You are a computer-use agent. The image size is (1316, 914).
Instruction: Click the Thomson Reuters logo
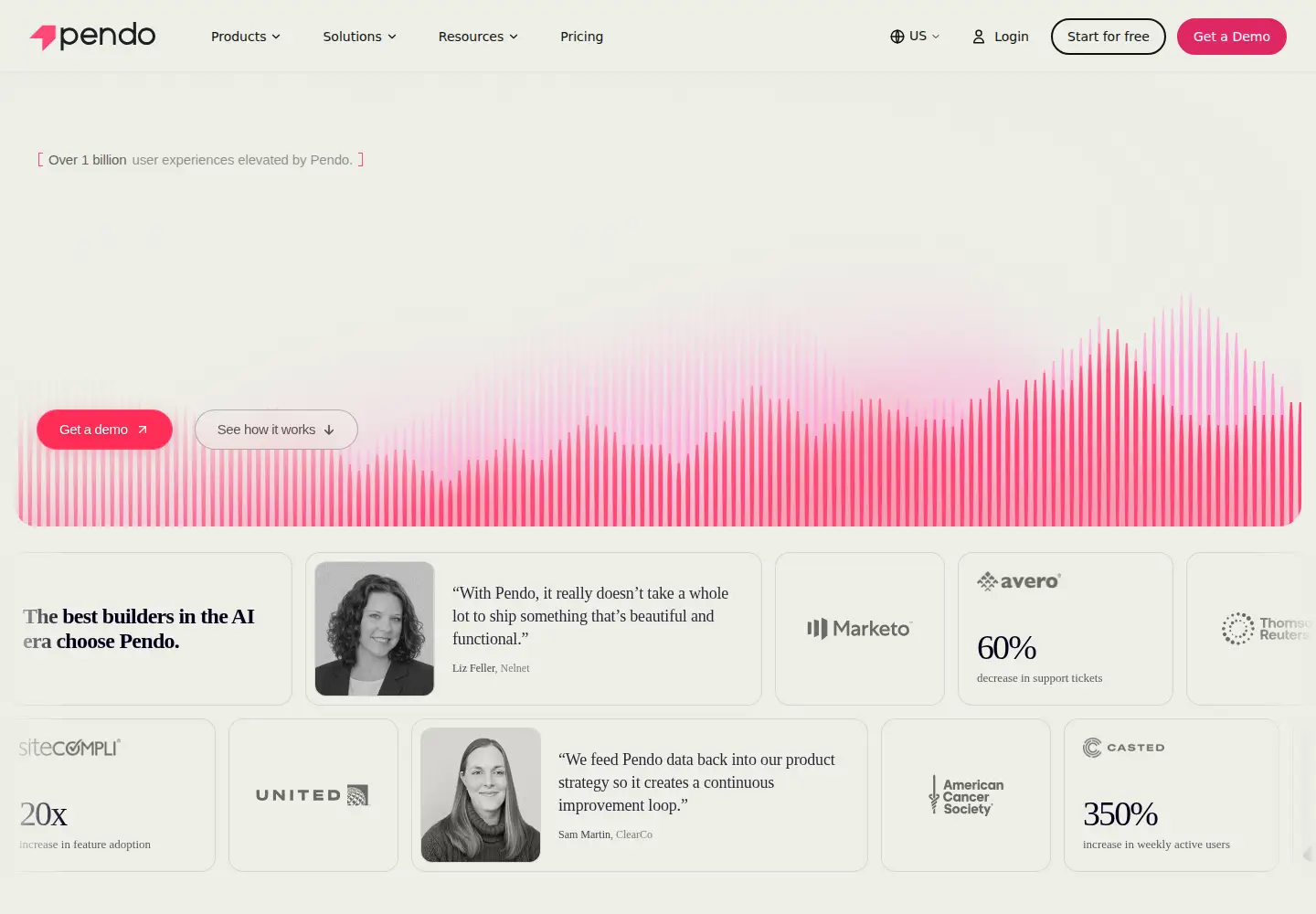pos(1267,629)
